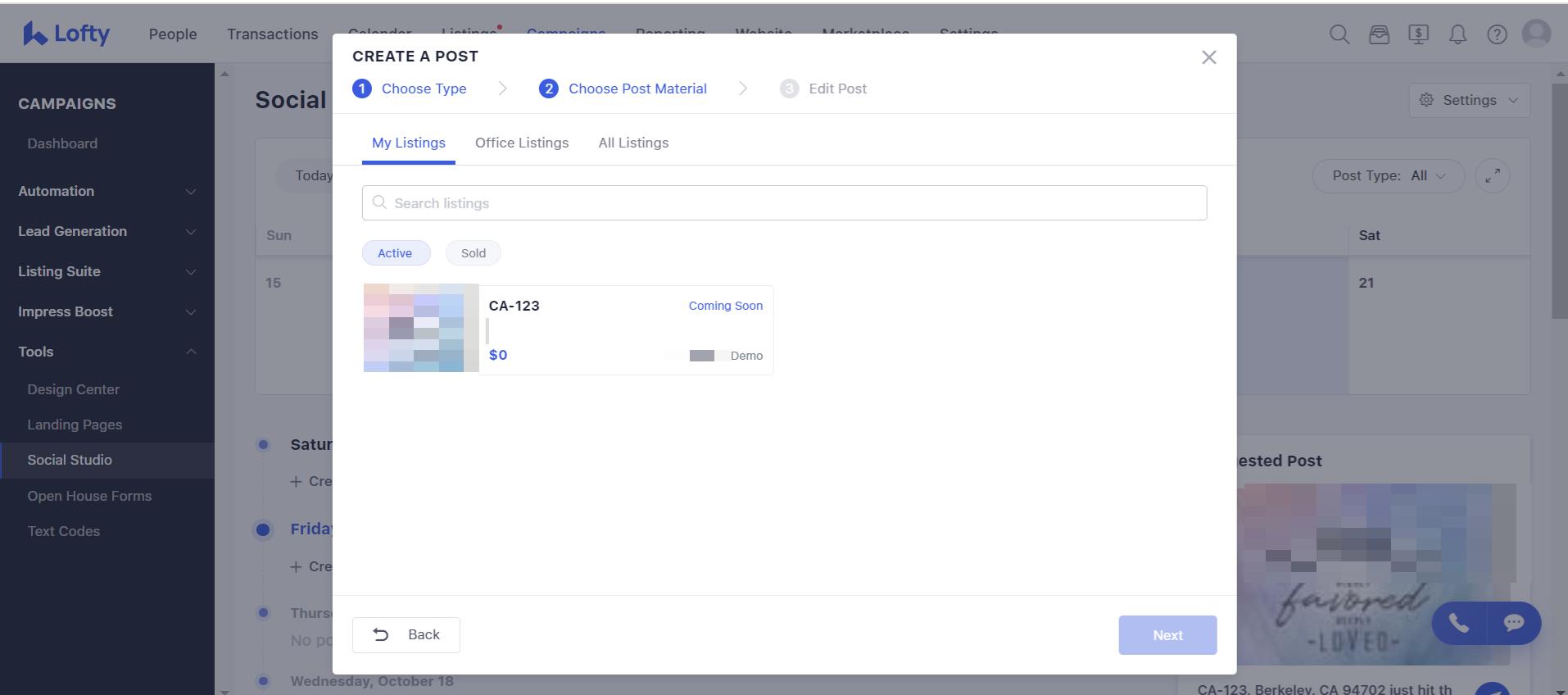Open the Post Type dropdown
Viewport: 1568px width, 695px height.
coord(1388,175)
